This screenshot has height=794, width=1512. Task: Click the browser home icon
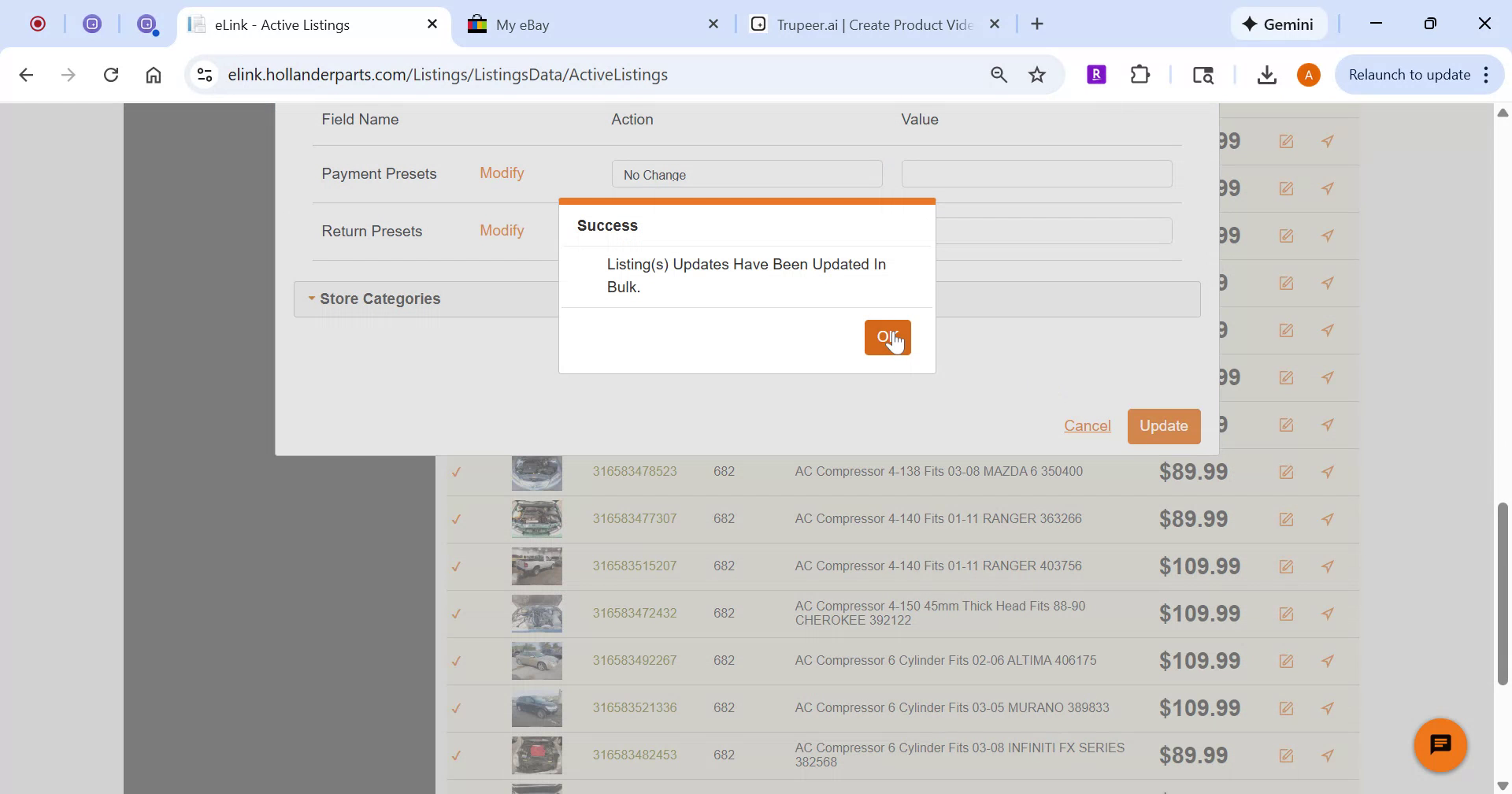(153, 74)
